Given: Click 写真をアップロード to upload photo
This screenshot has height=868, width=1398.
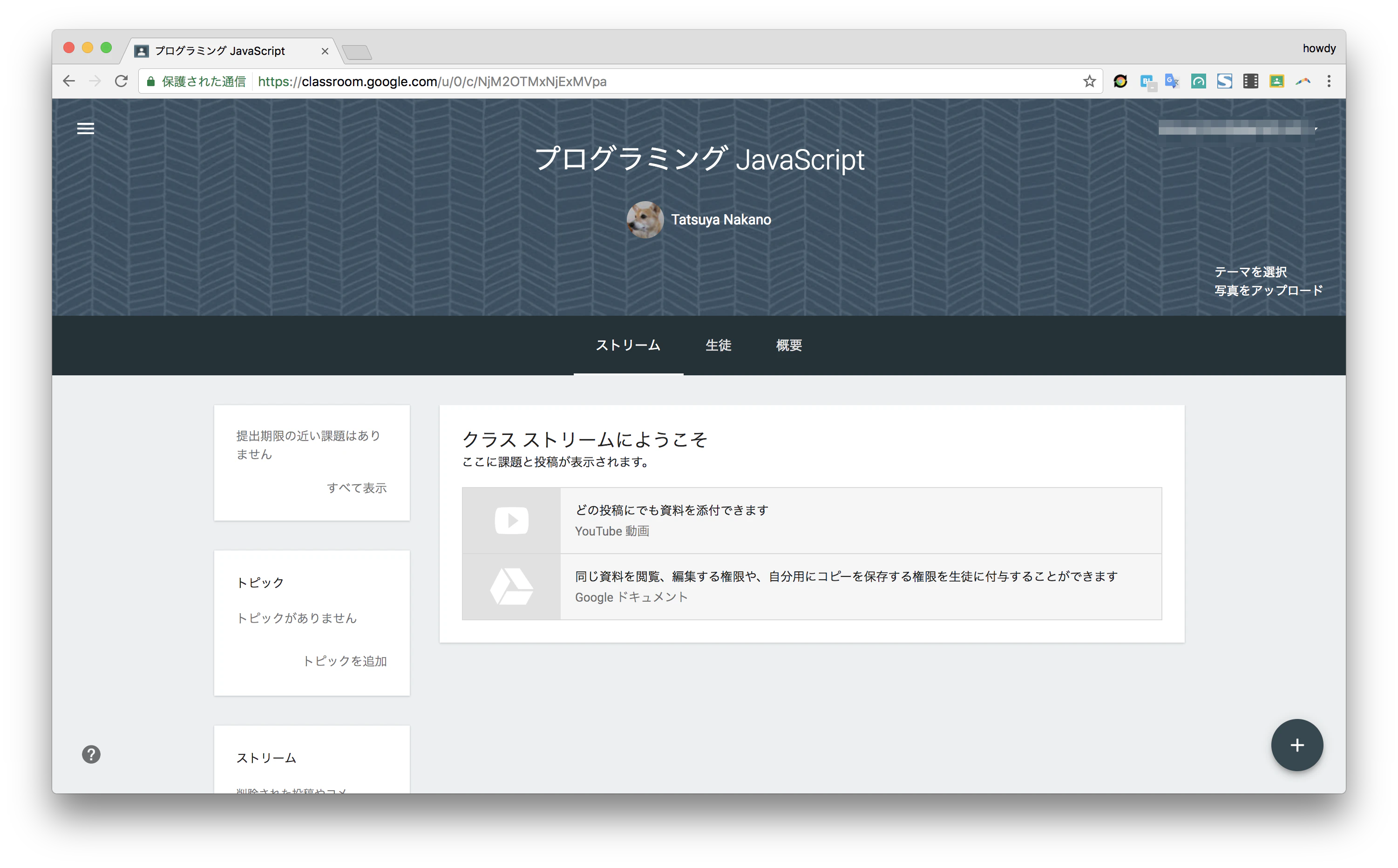Looking at the screenshot, I should pyautogui.click(x=1268, y=291).
